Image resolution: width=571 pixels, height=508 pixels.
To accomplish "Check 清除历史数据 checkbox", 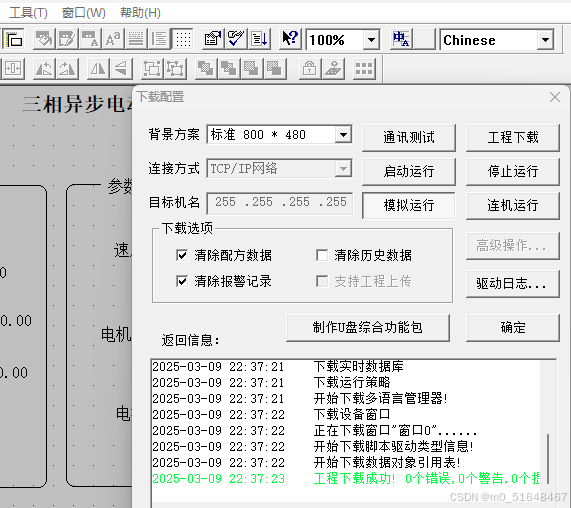I will pos(322,255).
